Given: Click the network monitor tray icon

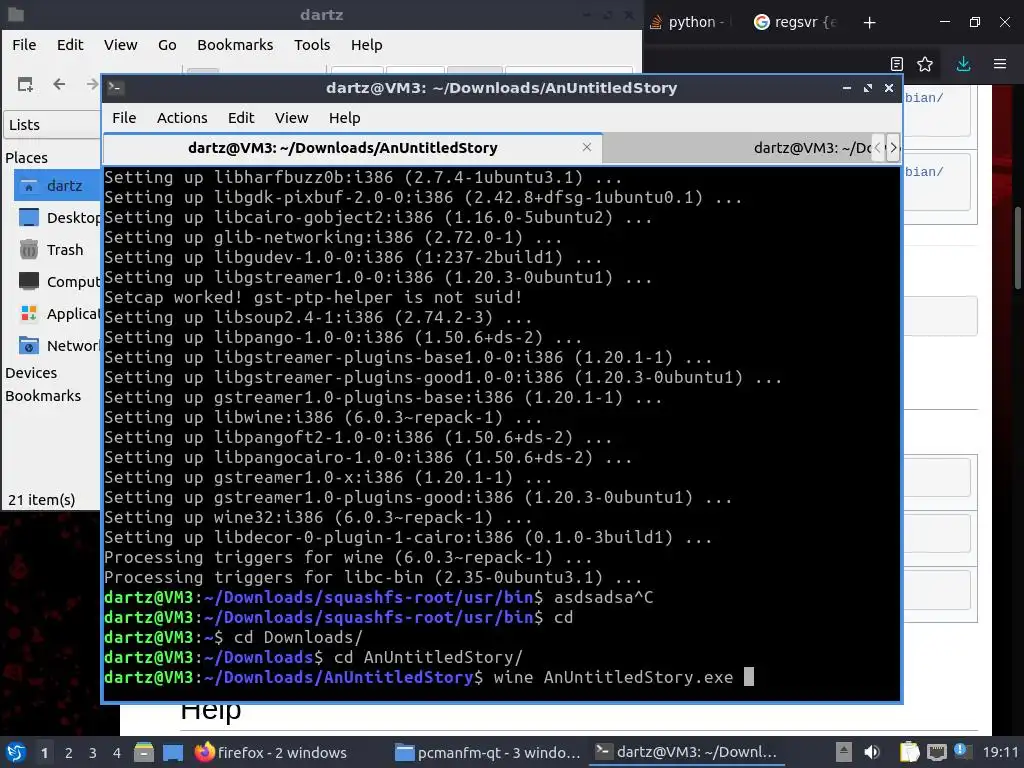Looking at the screenshot, I should (936, 752).
